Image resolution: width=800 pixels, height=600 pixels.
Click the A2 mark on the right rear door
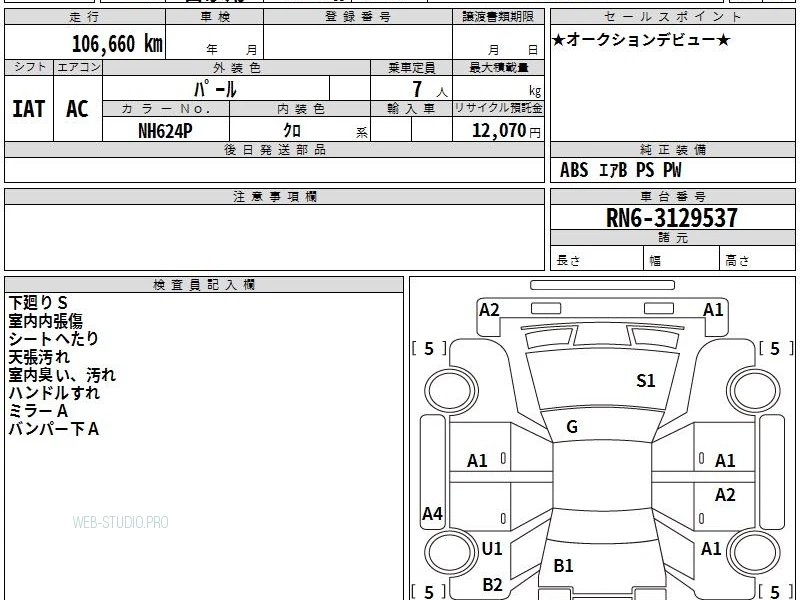click(x=725, y=494)
